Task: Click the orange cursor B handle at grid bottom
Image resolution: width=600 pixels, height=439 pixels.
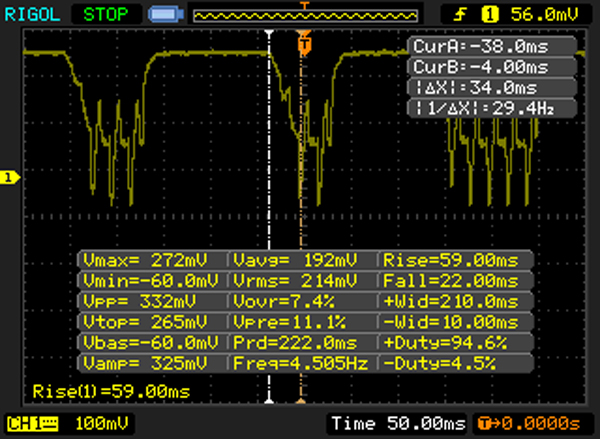Action: [x=301, y=400]
